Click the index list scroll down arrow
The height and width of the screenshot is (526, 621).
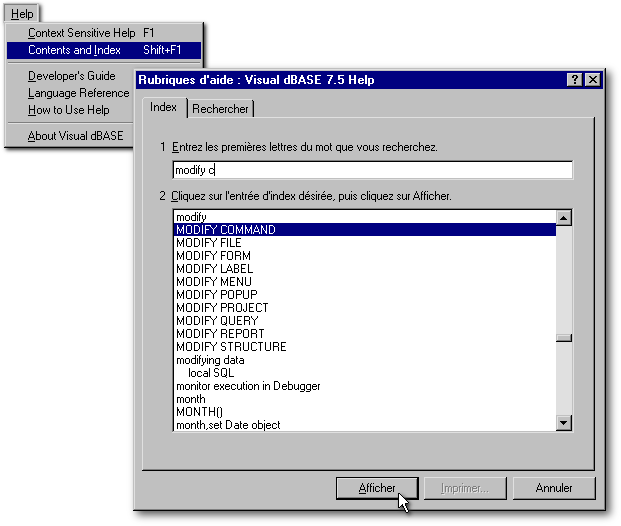(x=564, y=423)
